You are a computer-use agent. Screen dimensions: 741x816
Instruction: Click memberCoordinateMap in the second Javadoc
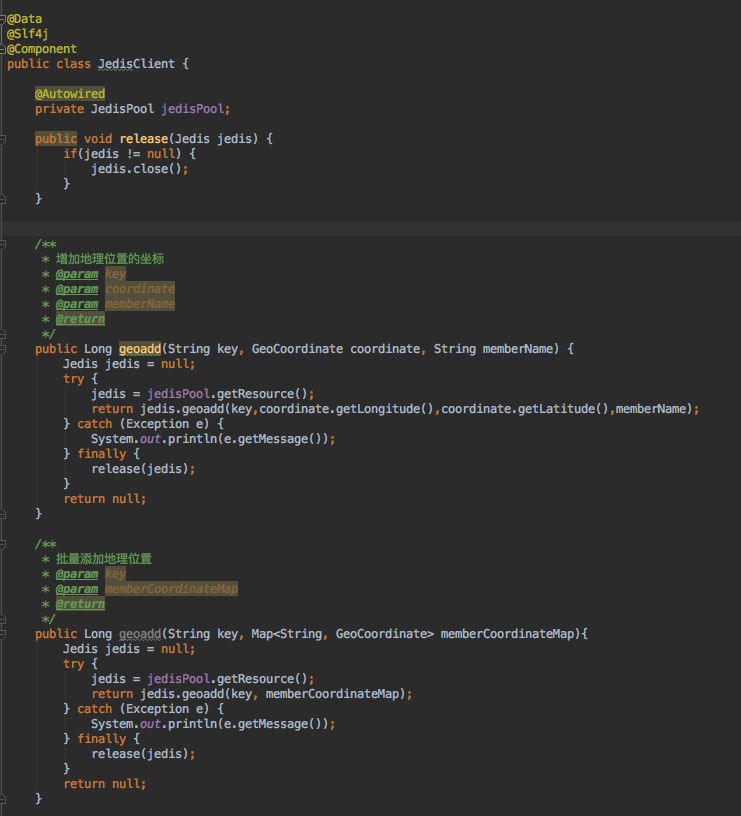171,589
